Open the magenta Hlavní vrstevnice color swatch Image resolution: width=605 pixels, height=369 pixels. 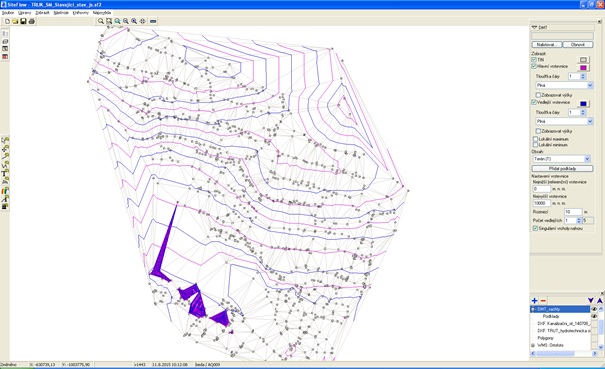583,68
